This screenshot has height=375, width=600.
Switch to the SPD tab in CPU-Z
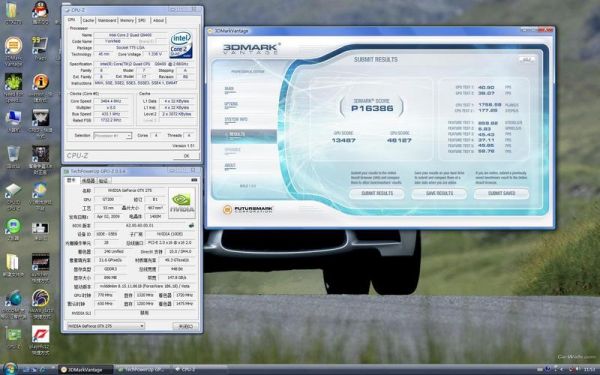(142, 20)
